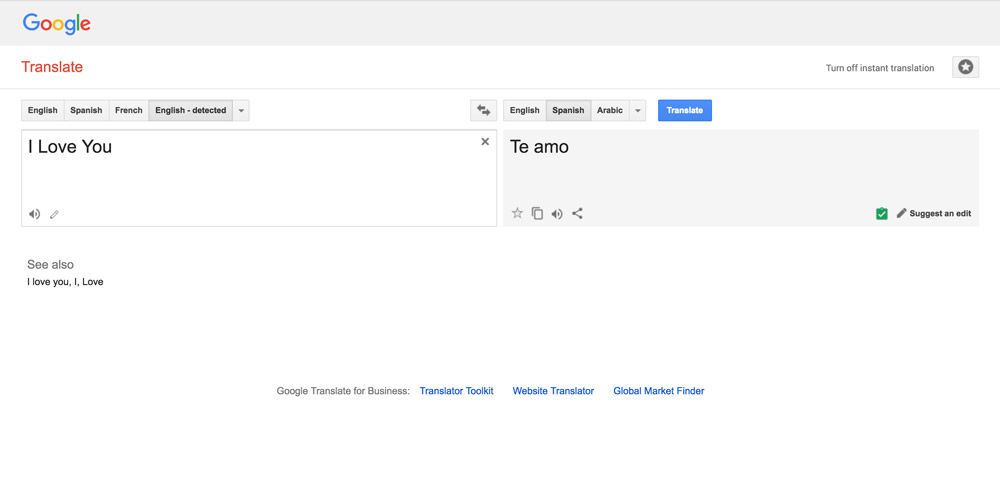Open handwriting input pencil icon
The width and height of the screenshot is (1000, 504).
tap(54, 214)
